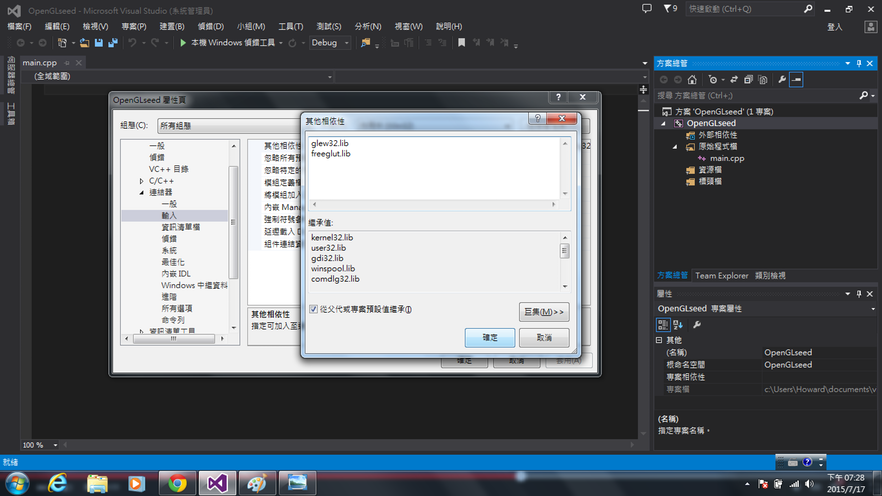Screen dimensions: 882x496
Task: Open the 建置(B) menu
Action: pos(172,26)
